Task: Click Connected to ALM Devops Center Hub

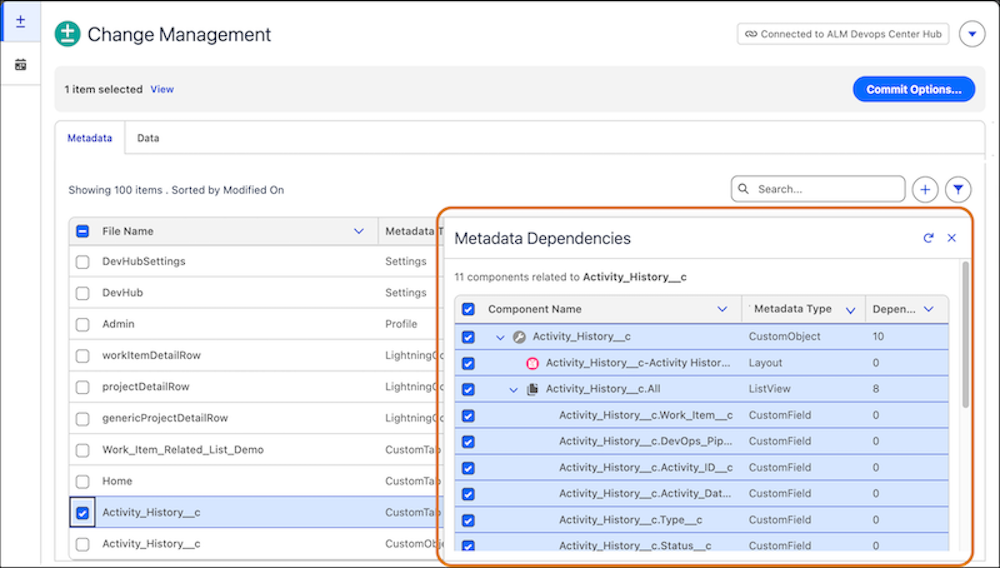Action: coord(843,34)
